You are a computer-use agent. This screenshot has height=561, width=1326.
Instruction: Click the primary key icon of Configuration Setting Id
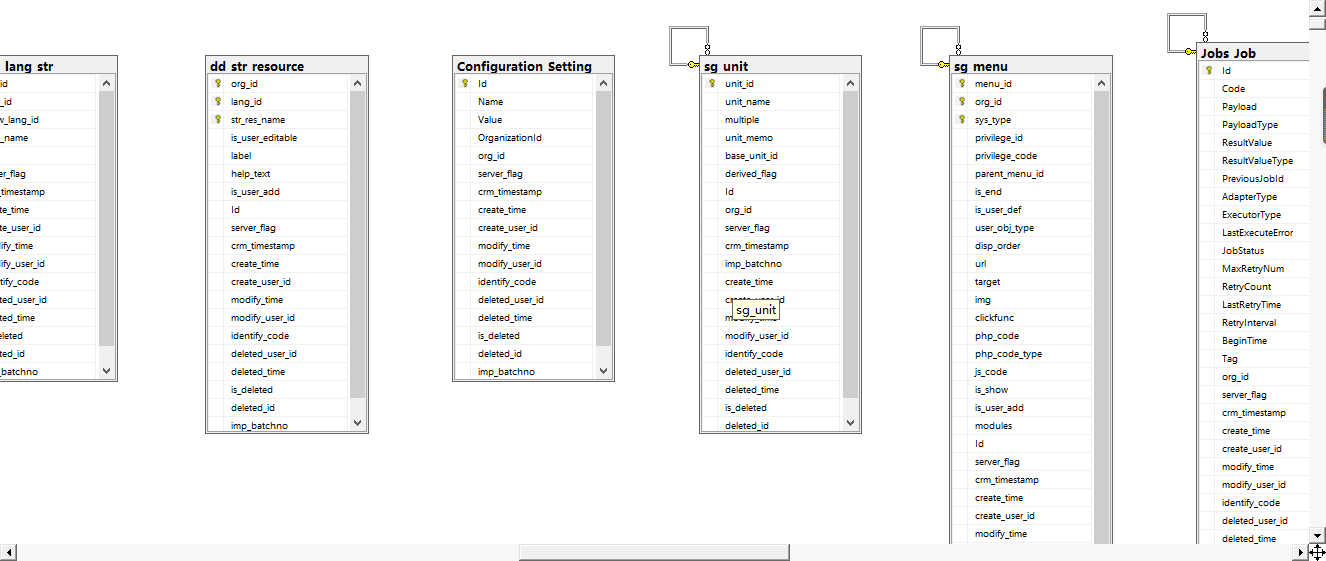point(464,84)
